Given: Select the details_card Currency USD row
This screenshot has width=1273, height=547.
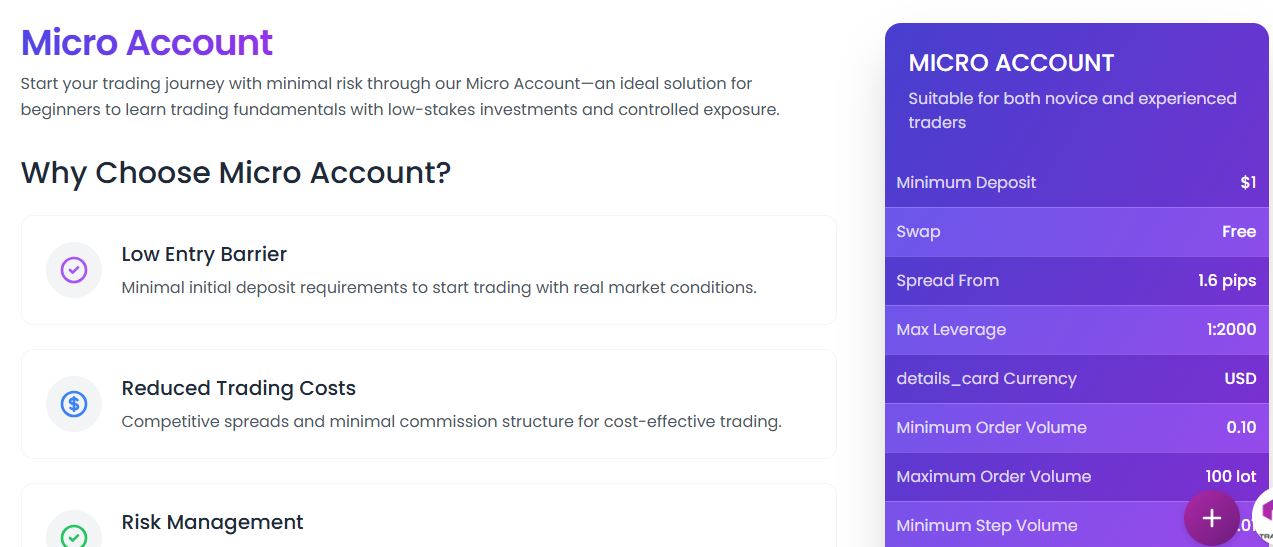Looking at the screenshot, I should pyautogui.click(x=1076, y=379).
